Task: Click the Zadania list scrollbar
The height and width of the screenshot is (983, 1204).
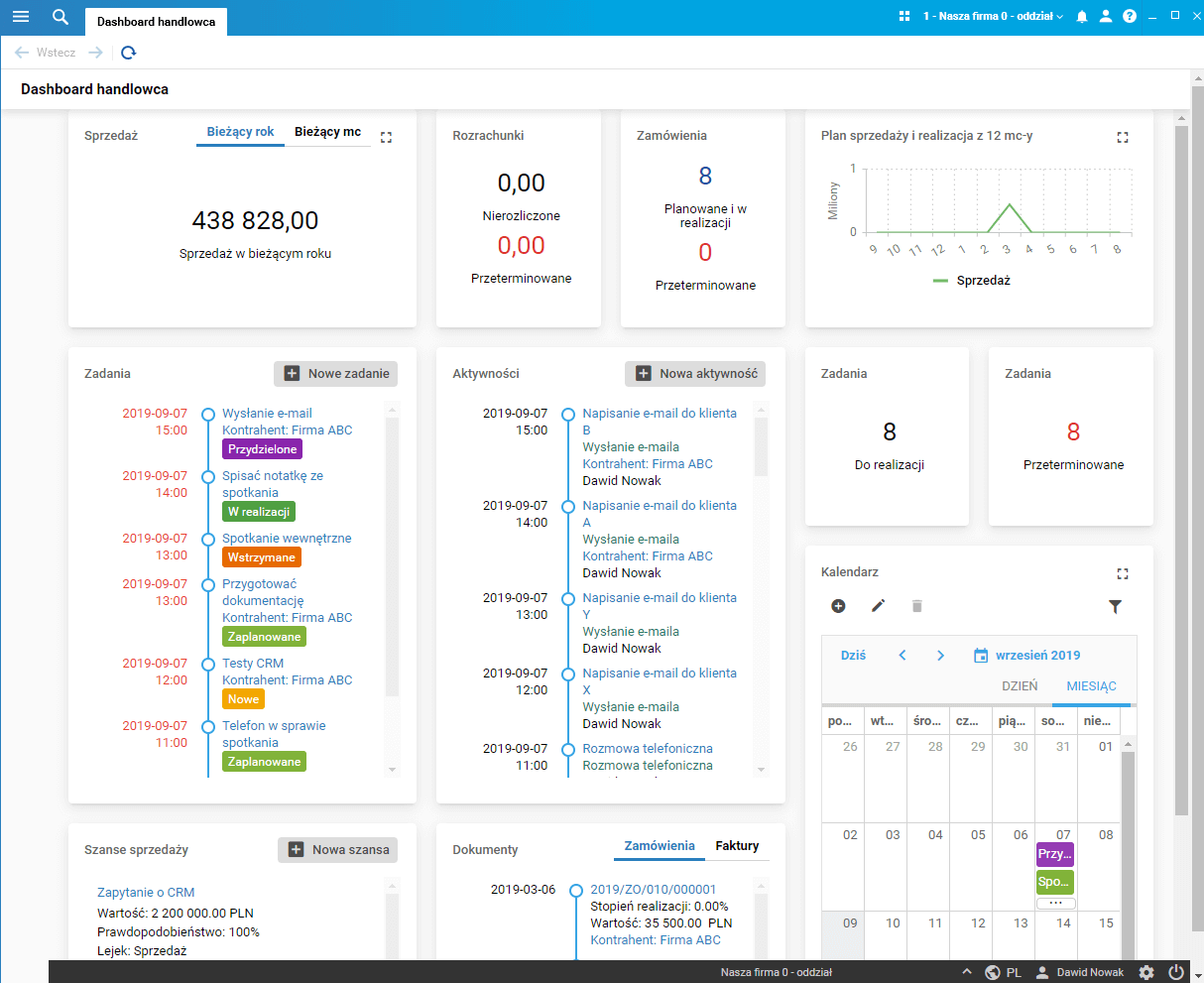Action: point(392,589)
